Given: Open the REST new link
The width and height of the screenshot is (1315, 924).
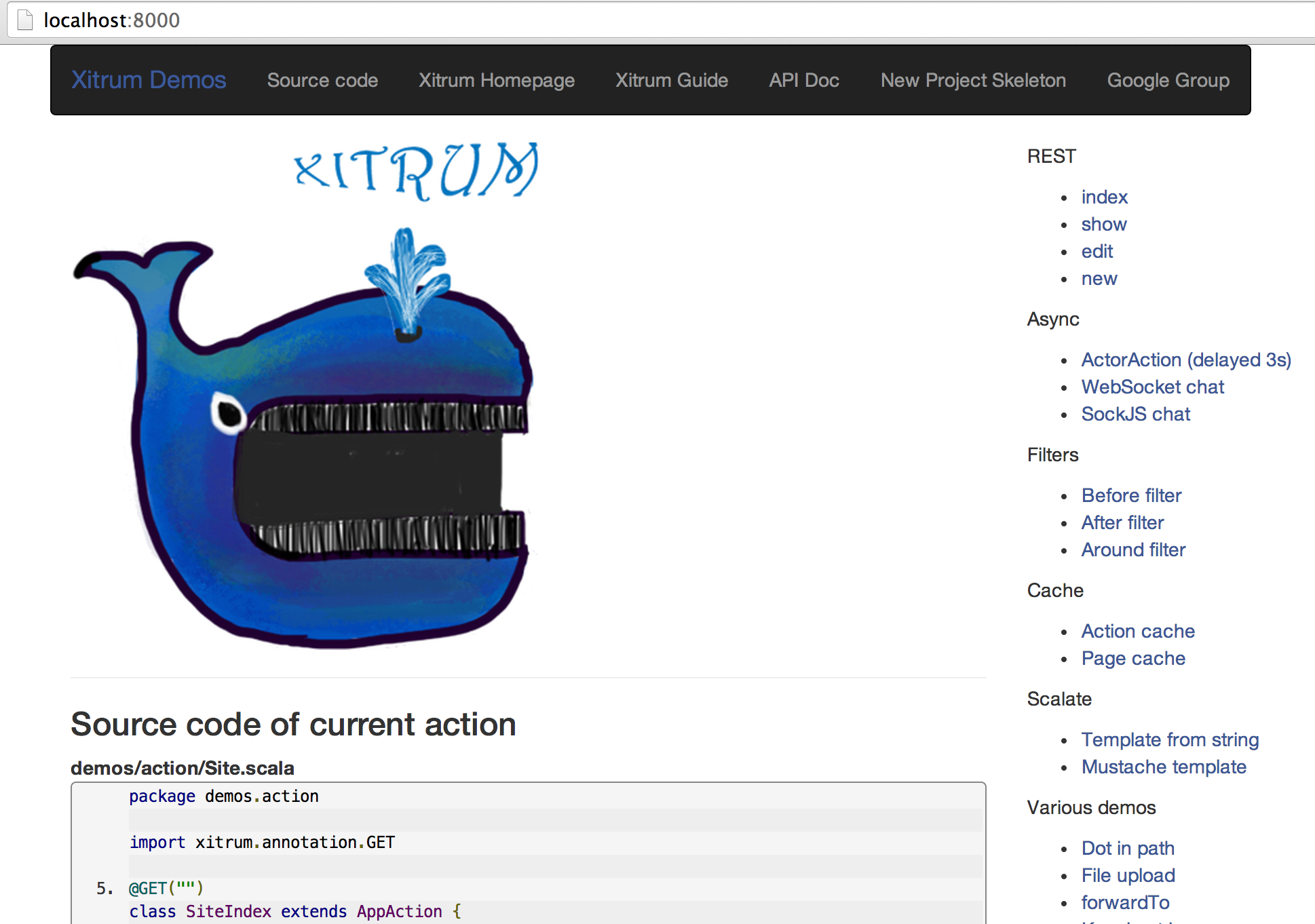Looking at the screenshot, I should click(1099, 278).
